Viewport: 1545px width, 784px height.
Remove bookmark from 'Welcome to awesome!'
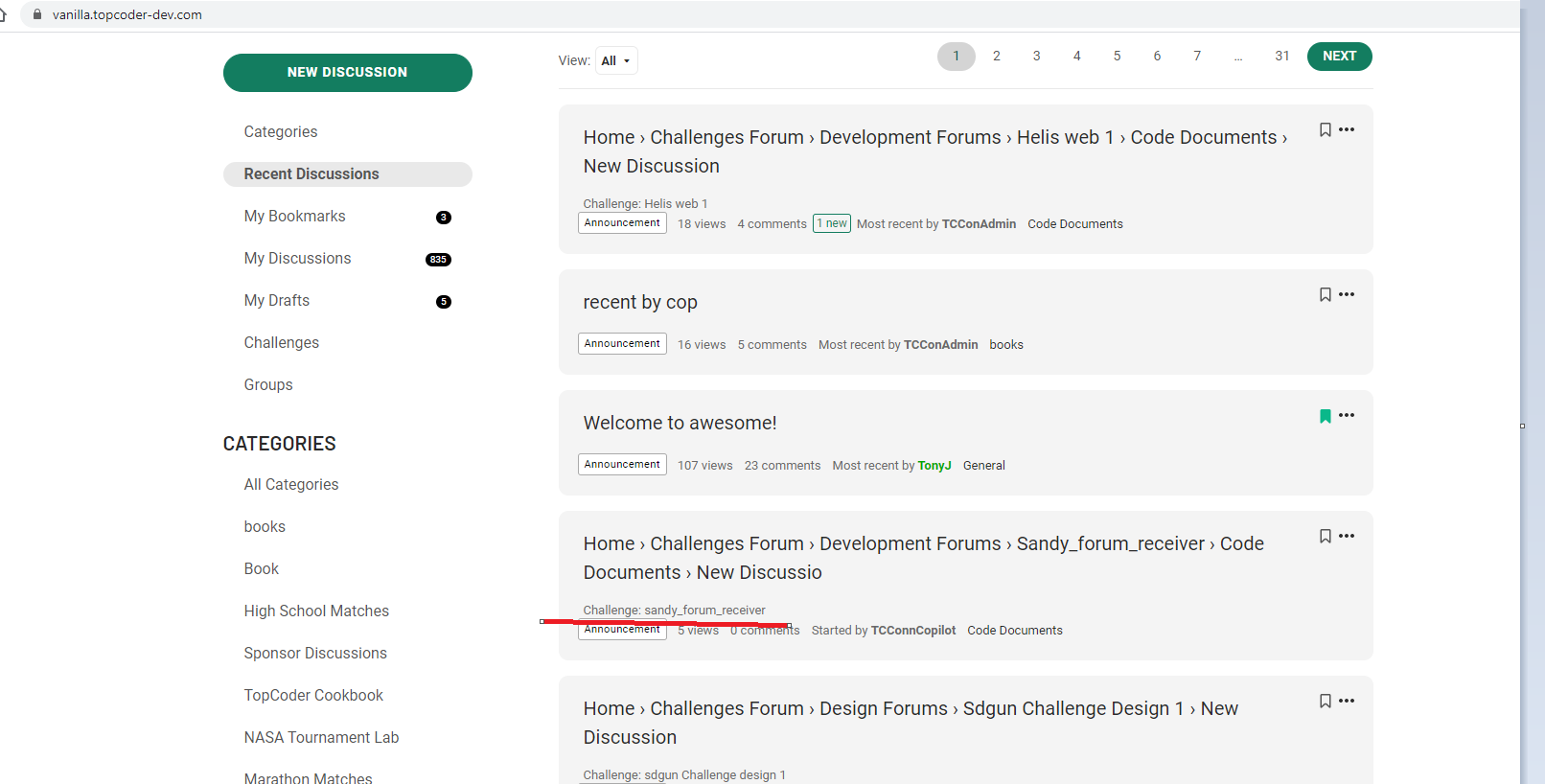click(1325, 415)
